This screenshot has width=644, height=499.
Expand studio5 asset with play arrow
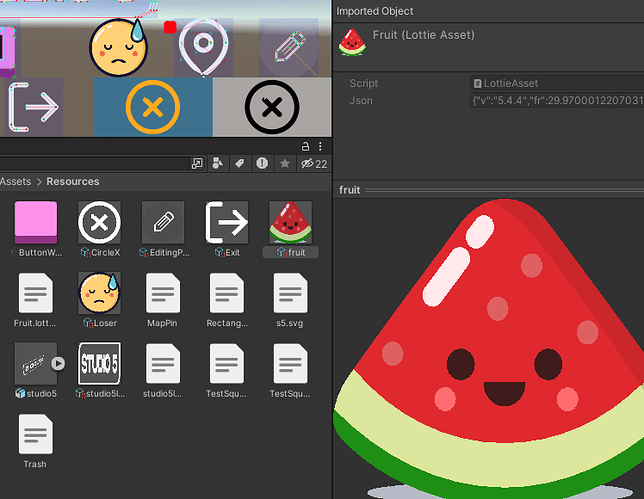(58, 363)
